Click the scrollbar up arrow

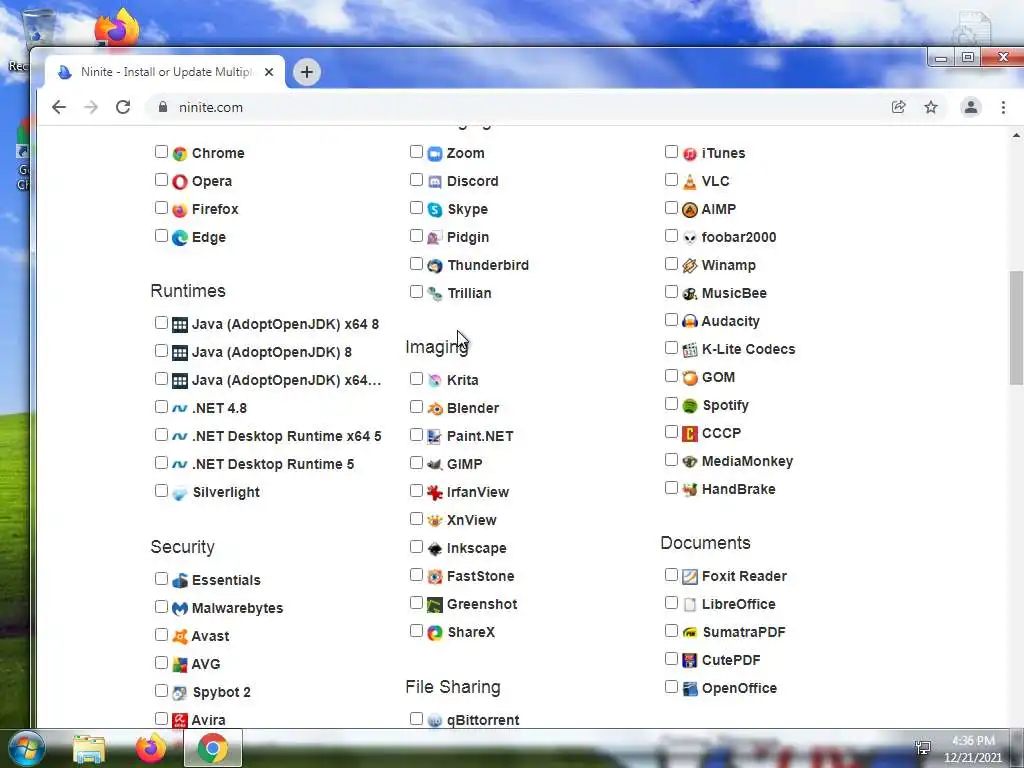tap(1016, 136)
